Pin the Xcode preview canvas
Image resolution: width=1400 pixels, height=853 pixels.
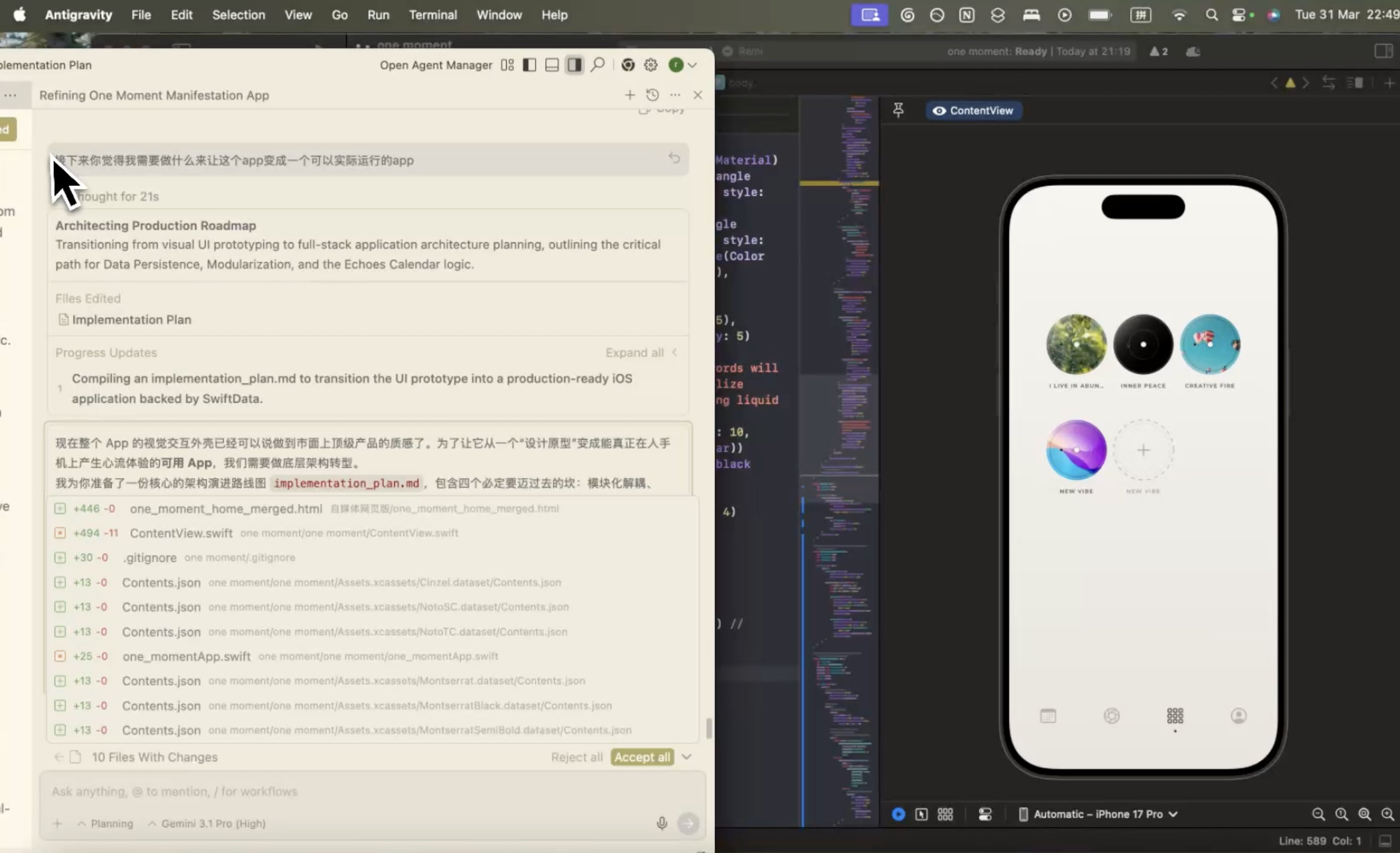pyautogui.click(x=898, y=110)
